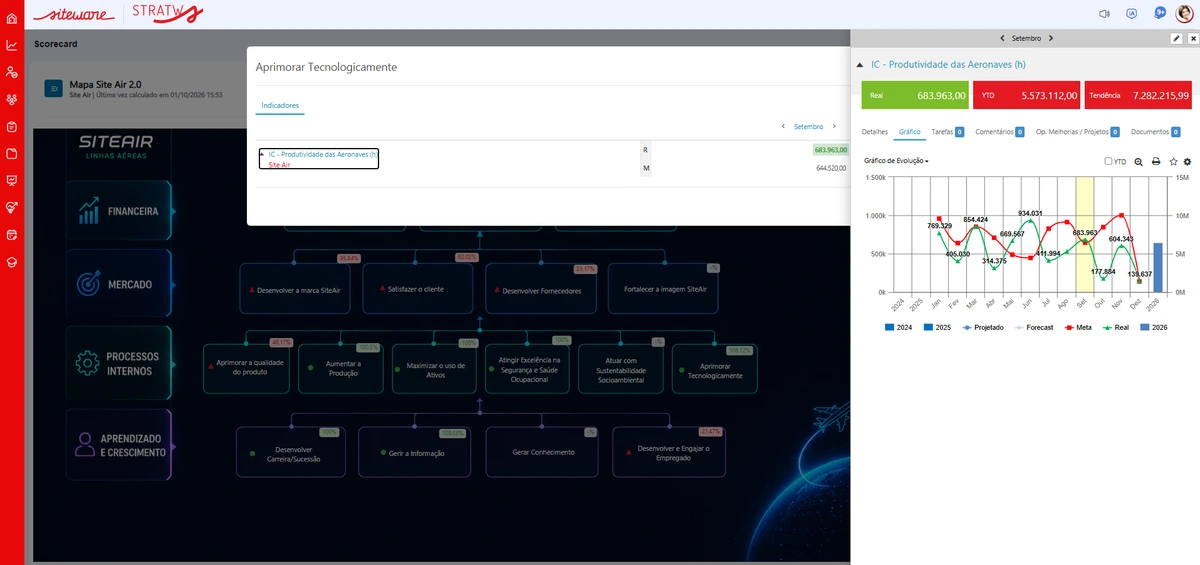Screen dimensions: 1200x565
Task: Close the indicator side panel with the X
Action: (1192, 38)
